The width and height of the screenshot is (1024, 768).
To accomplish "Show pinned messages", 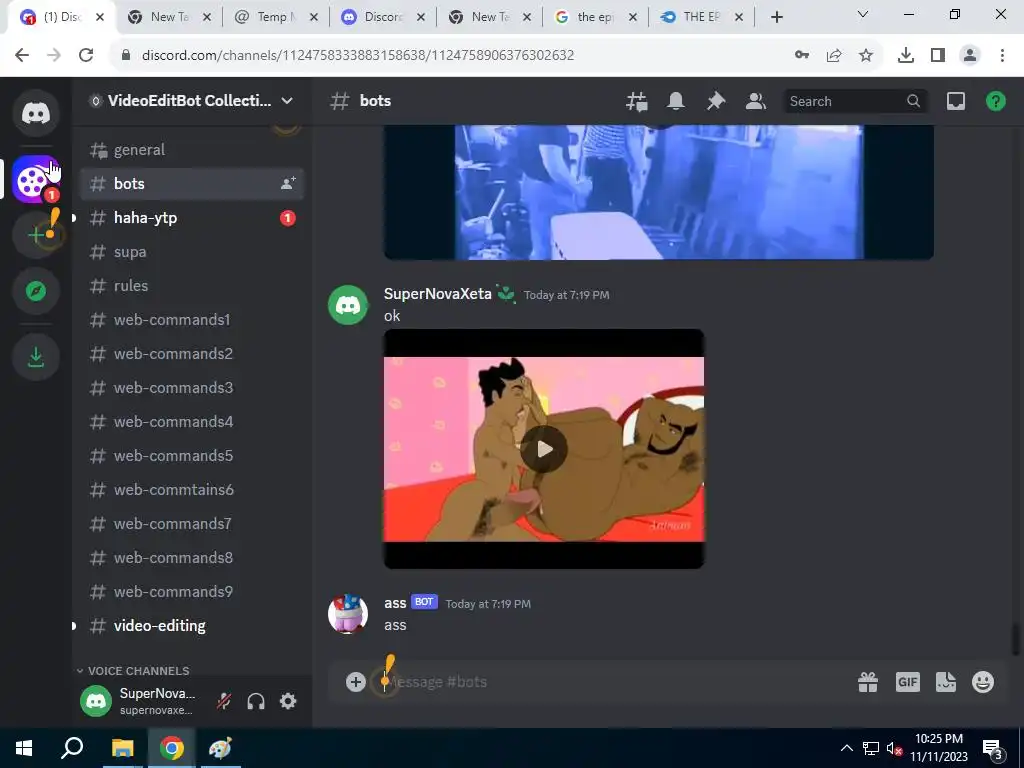I will coord(716,101).
